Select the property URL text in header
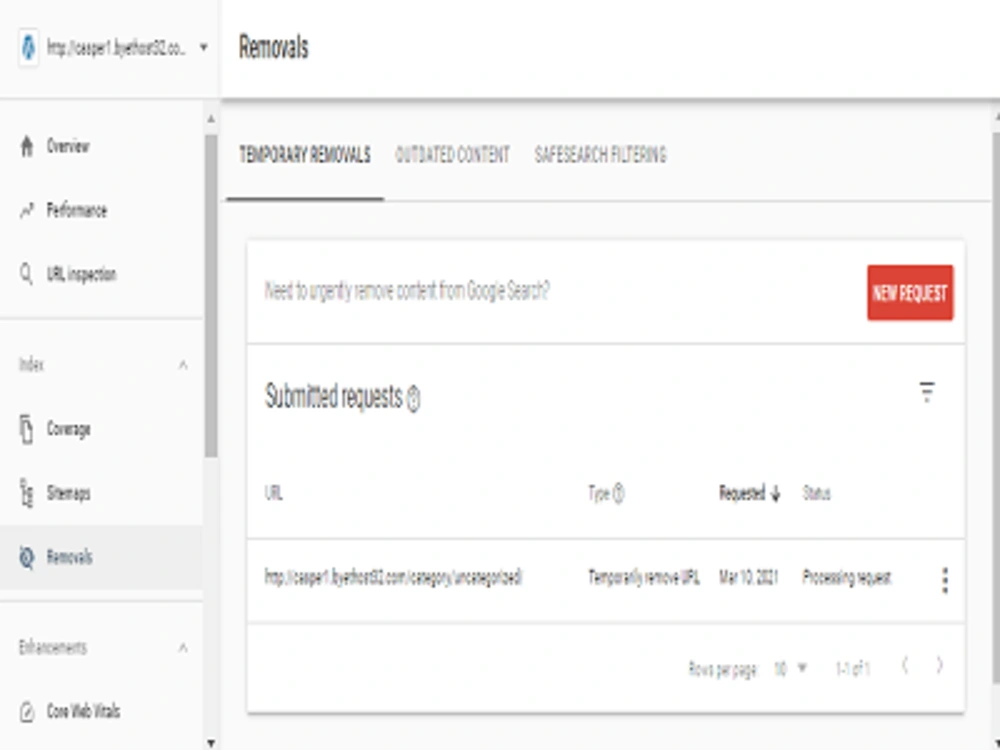This screenshot has height=750, width=1000. [116, 47]
